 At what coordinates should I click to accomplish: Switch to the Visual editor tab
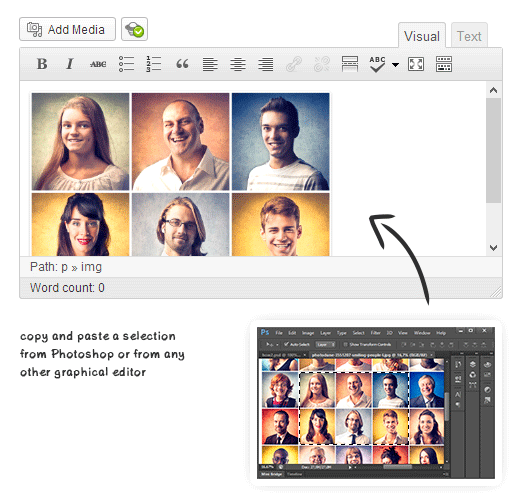click(x=422, y=35)
